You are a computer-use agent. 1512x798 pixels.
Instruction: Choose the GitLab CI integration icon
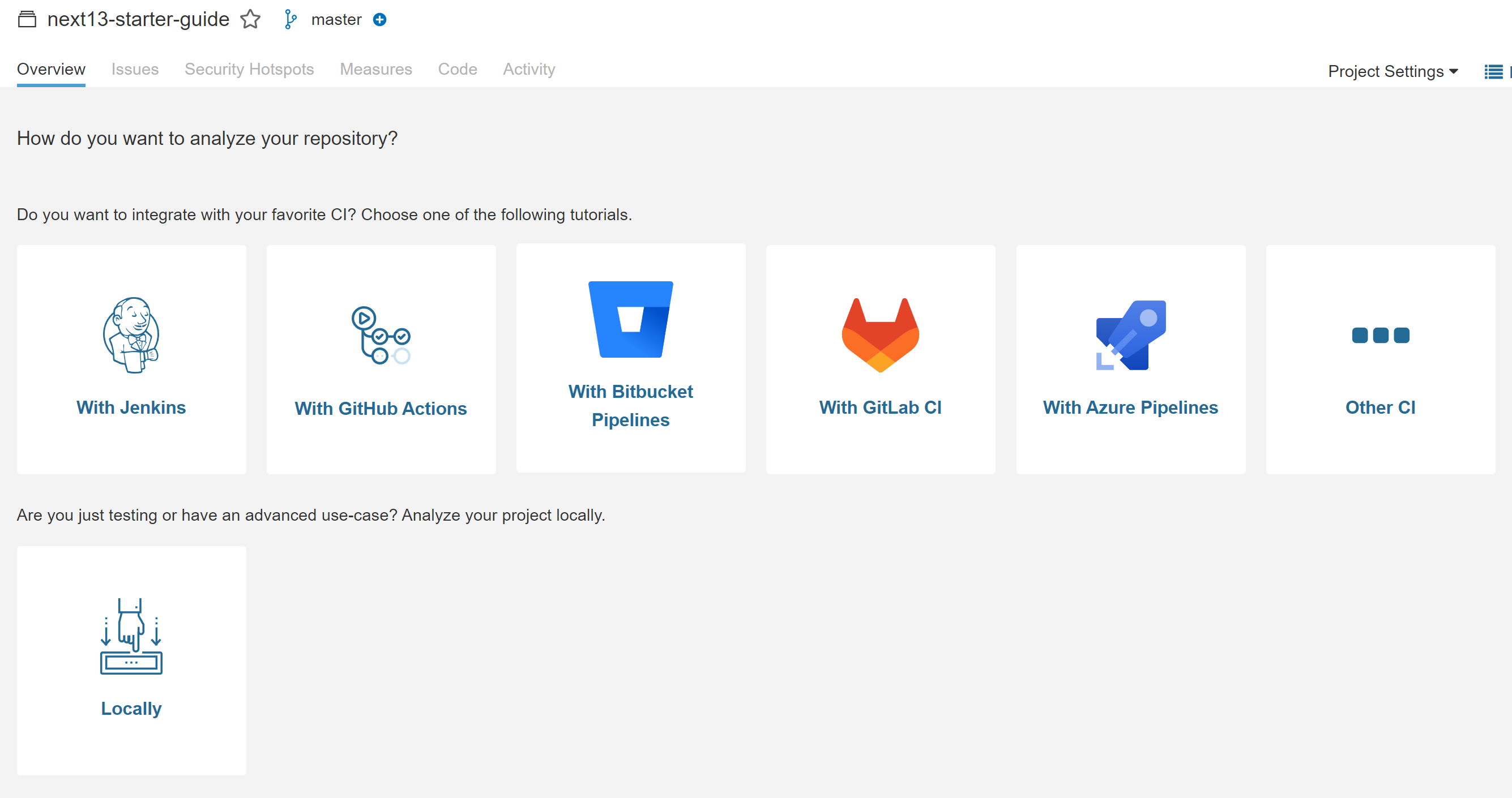click(x=881, y=334)
